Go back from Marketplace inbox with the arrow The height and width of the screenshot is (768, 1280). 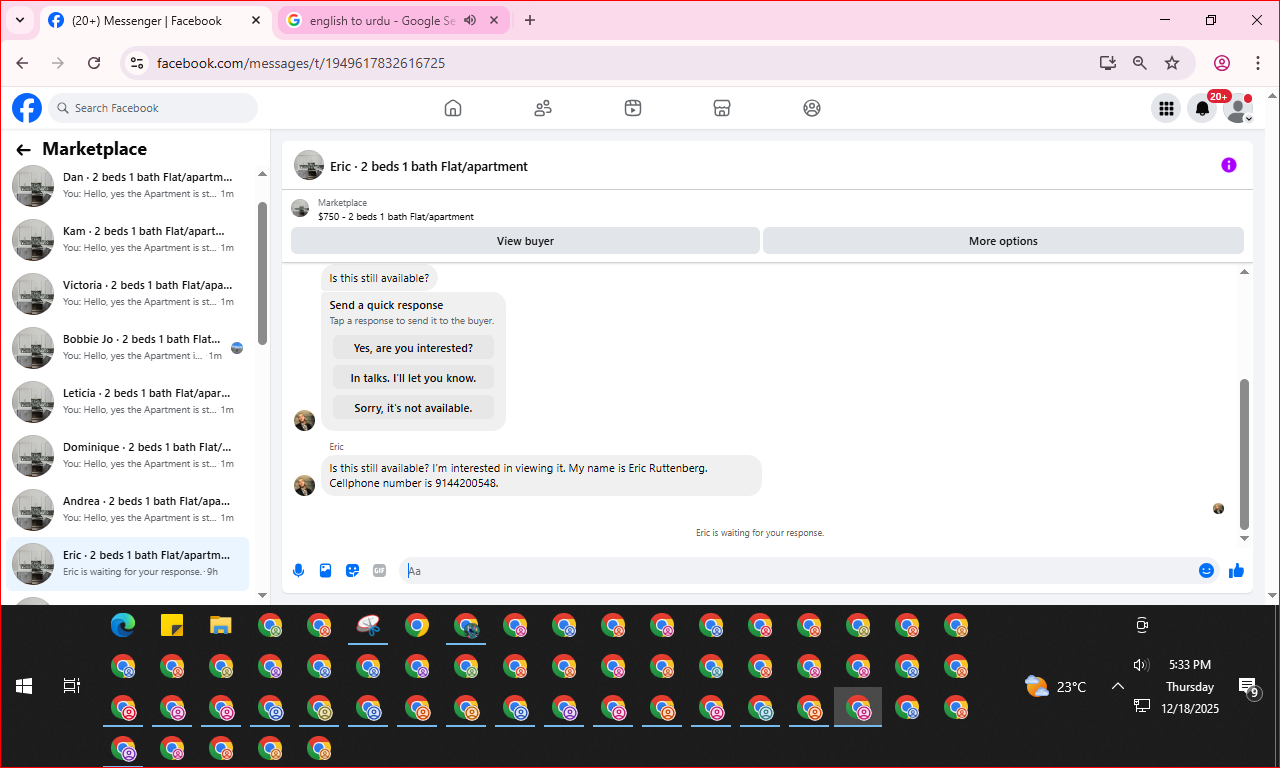(x=23, y=150)
